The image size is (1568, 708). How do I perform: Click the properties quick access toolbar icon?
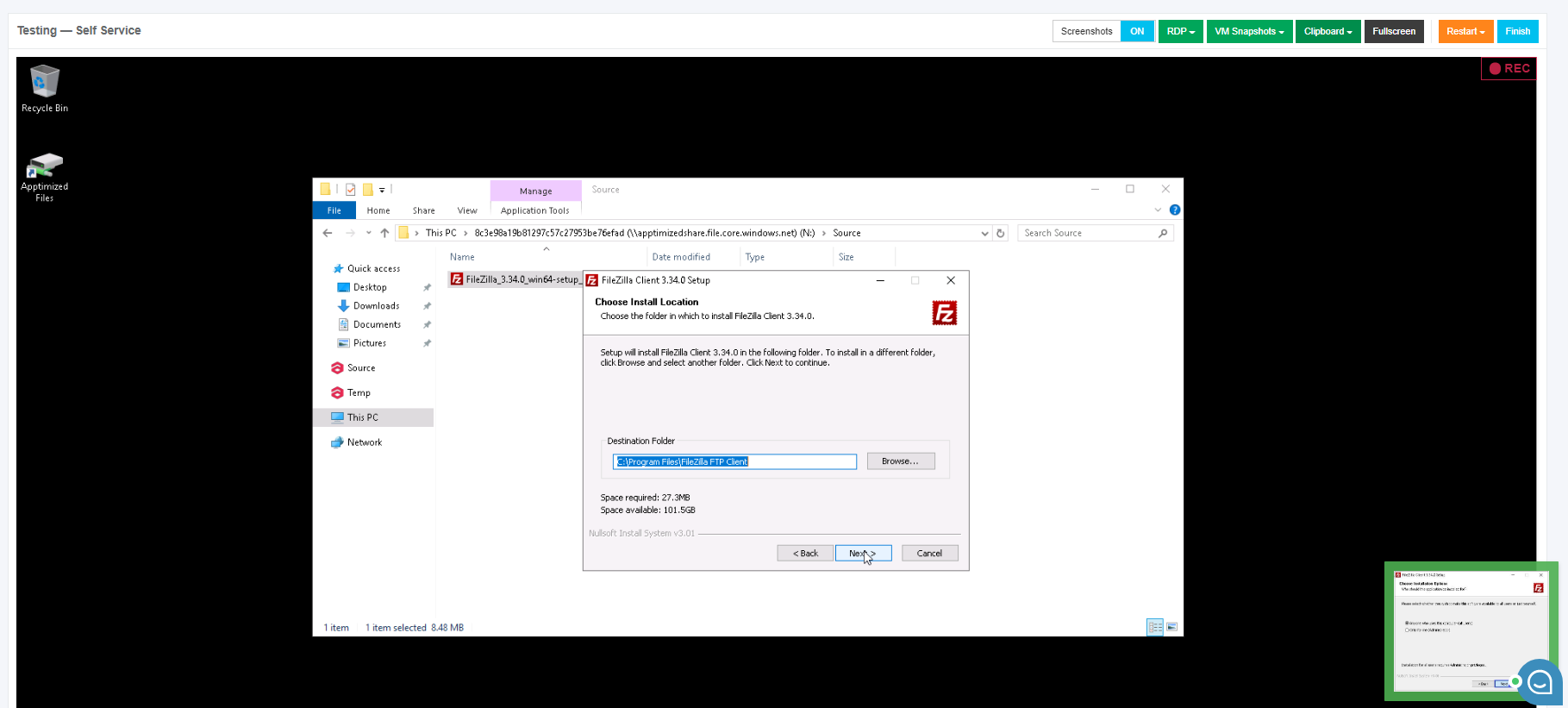tap(351, 190)
